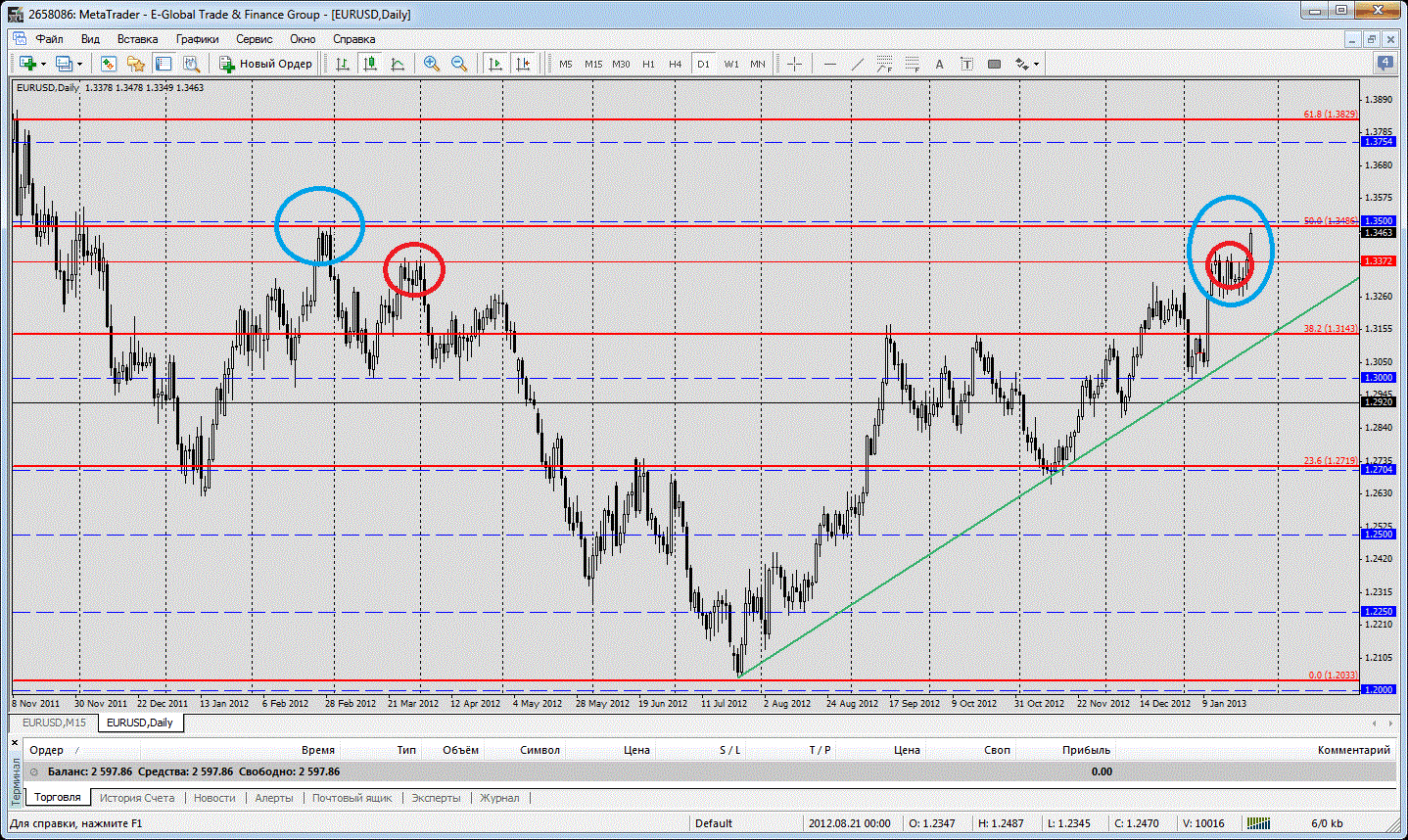
Task: Select the crosshair cursor tool
Action: coord(794,64)
